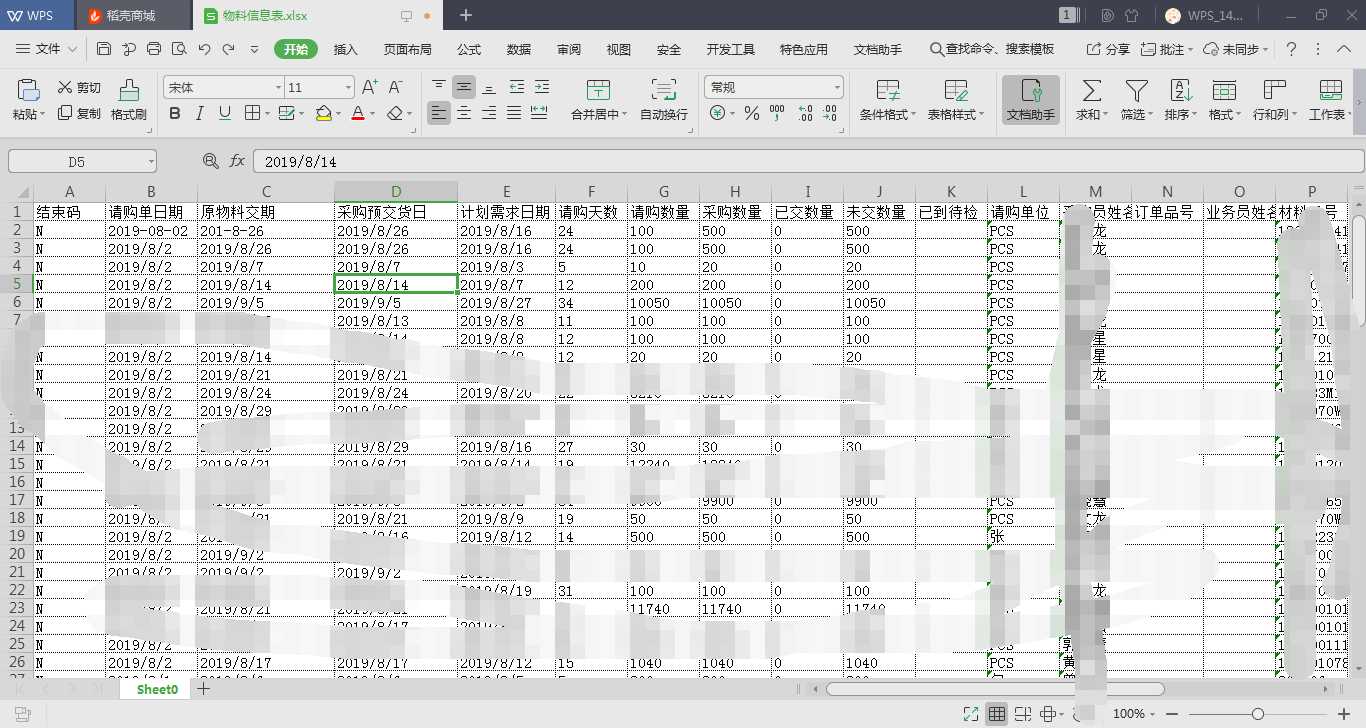Screen dimensions: 1366x728
Task: Switch to the 数据 ribbon tab
Action: 519,49
